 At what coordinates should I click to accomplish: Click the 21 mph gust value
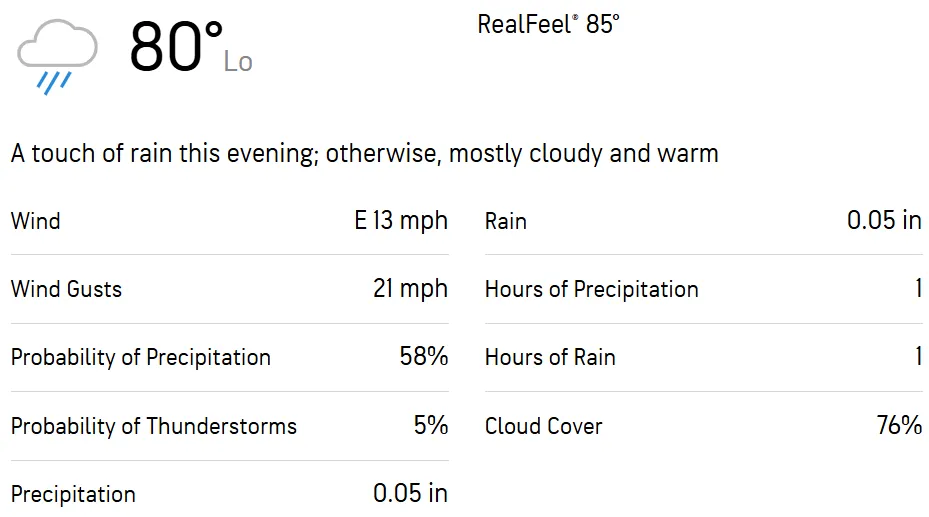click(x=410, y=290)
